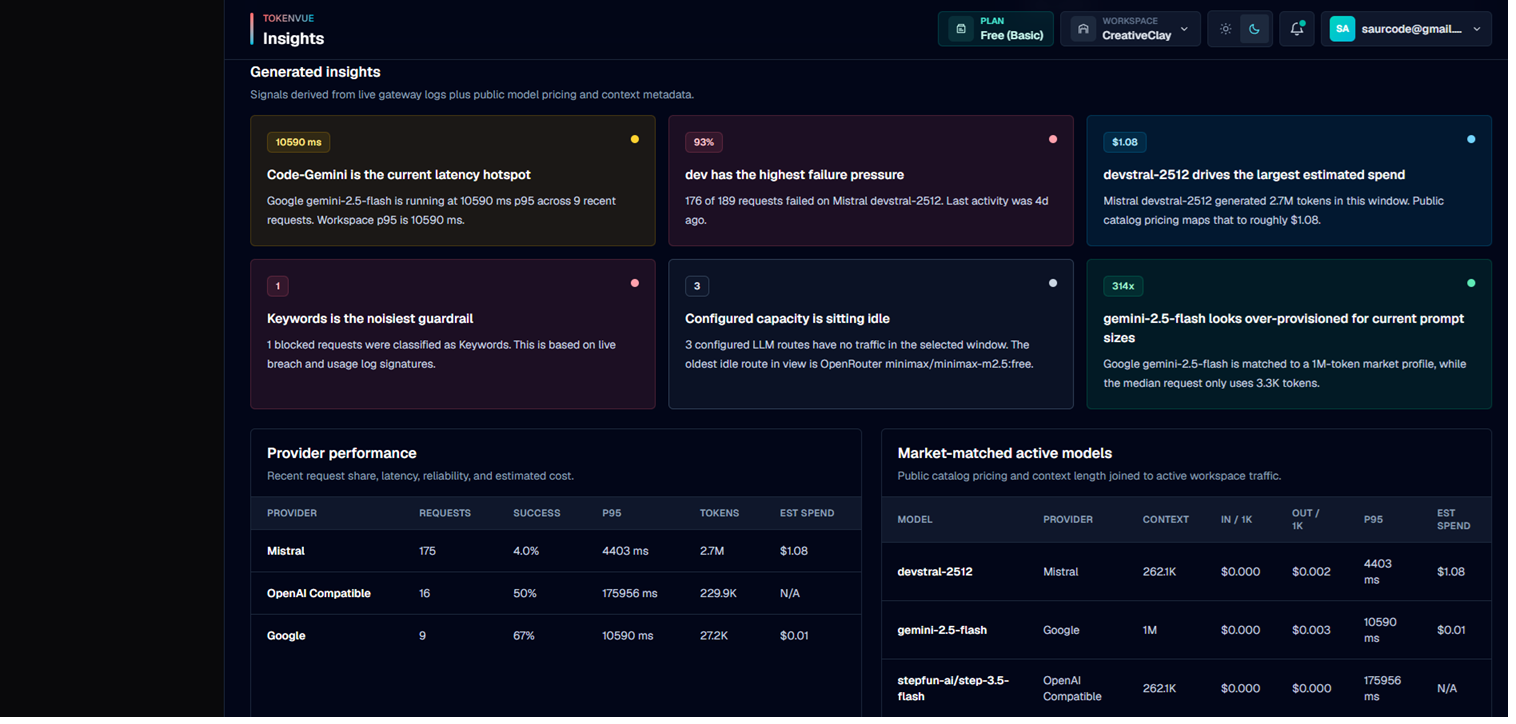
Task: Click the TOKENS column header
Action: [719, 513]
